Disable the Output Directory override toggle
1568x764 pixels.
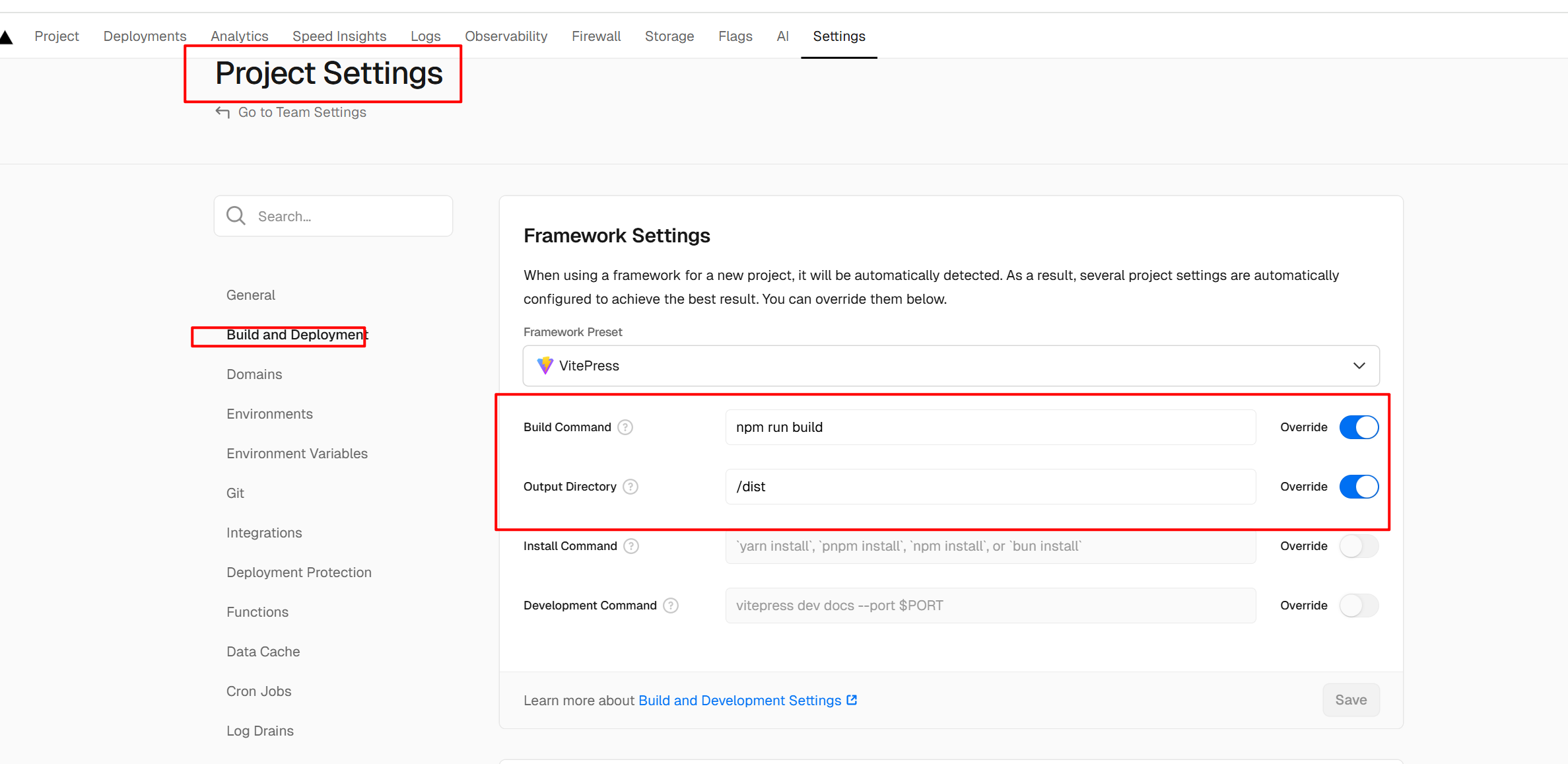click(1359, 487)
